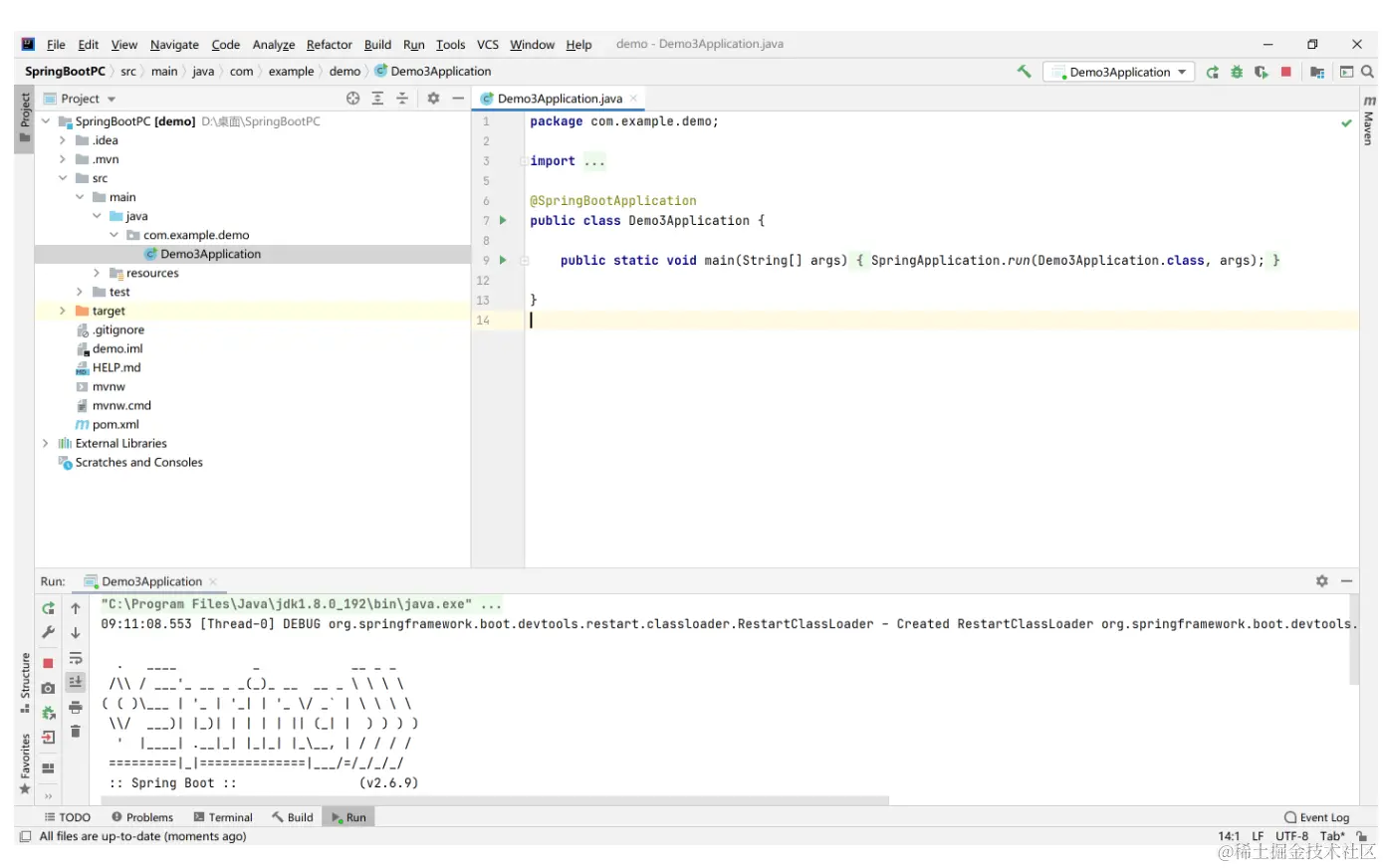The width and height of the screenshot is (1383, 868).
Task: Open the VCS menu
Action: pos(488,45)
